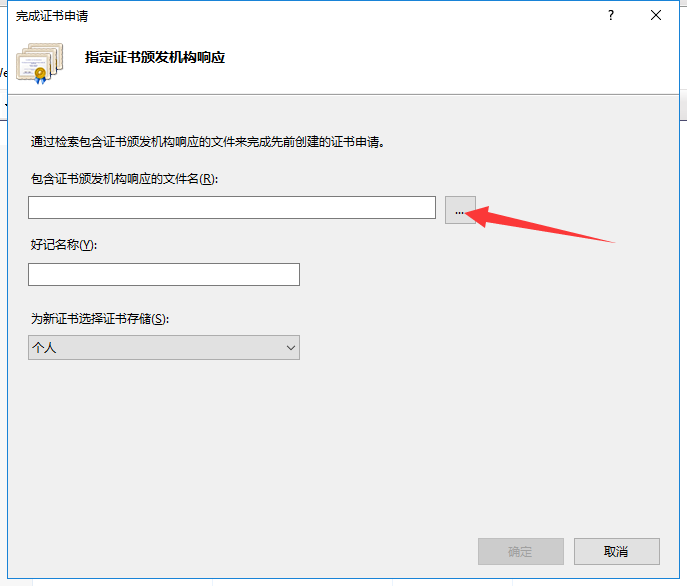The height and width of the screenshot is (586, 687).
Task: Click the 为新证书选择证书存储(S) label
Action: 100,318
